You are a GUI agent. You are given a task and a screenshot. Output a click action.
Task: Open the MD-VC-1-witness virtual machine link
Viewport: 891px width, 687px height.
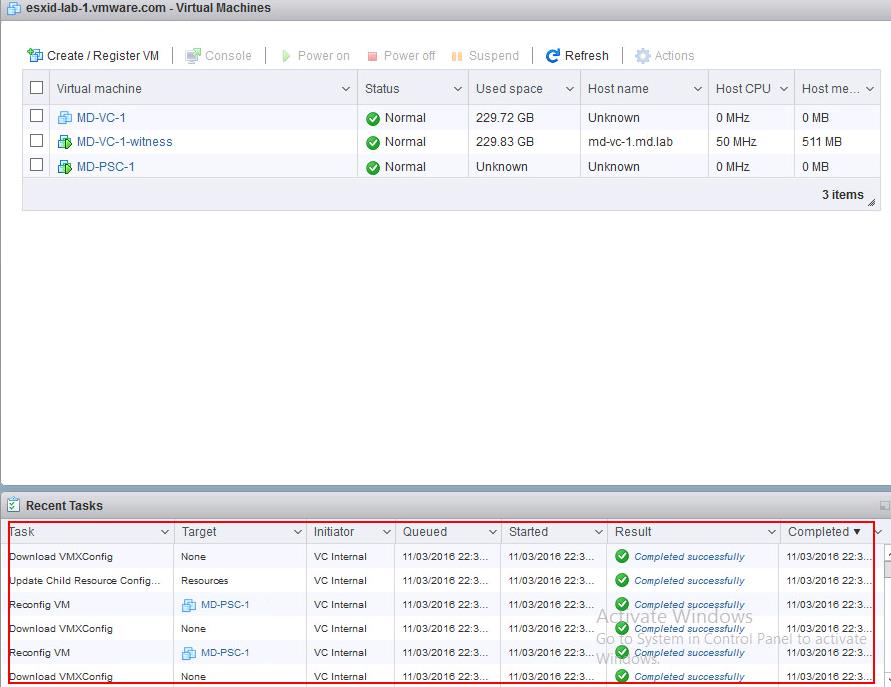click(124, 141)
